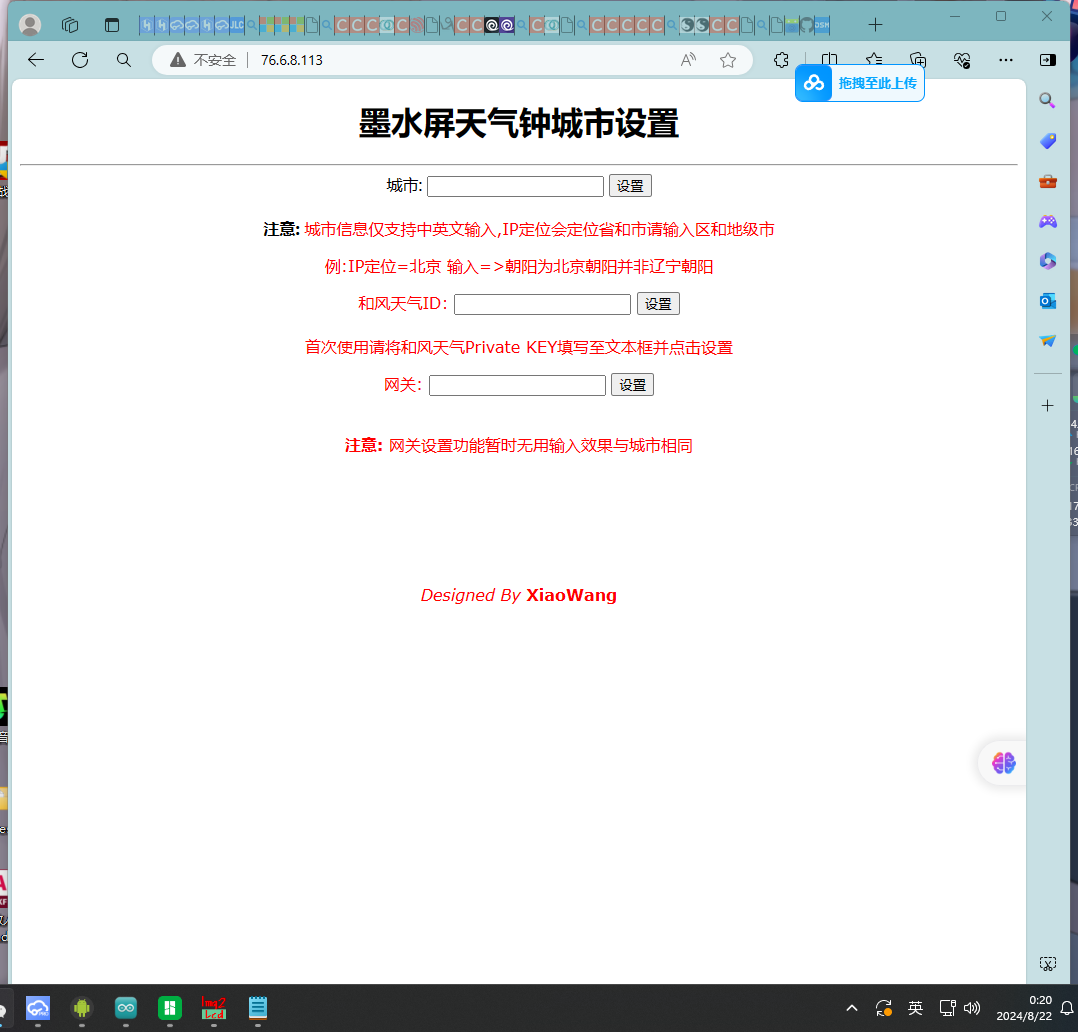Image resolution: width=1078 pixels, height=1032 pixels.
Task: Open the Games controller icon in sidebar
Action: coord(1047,221)
